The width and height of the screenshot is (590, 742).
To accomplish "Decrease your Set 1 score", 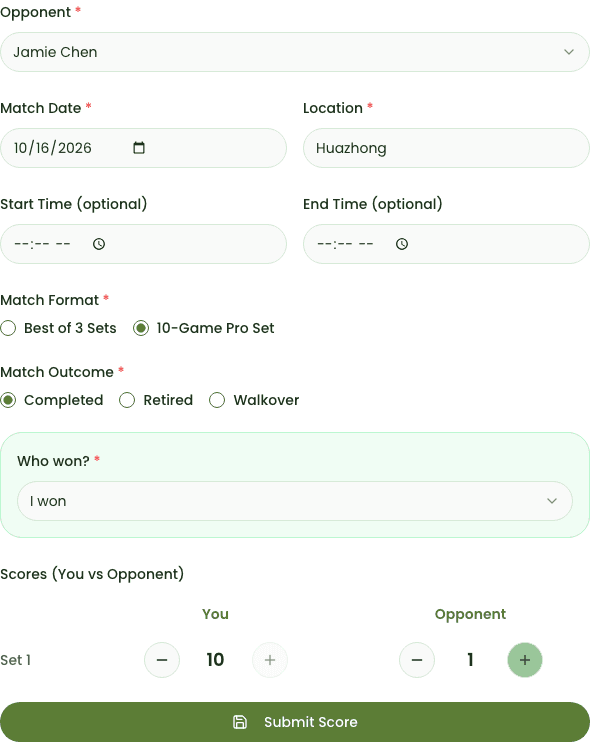I will pos(162,660).
